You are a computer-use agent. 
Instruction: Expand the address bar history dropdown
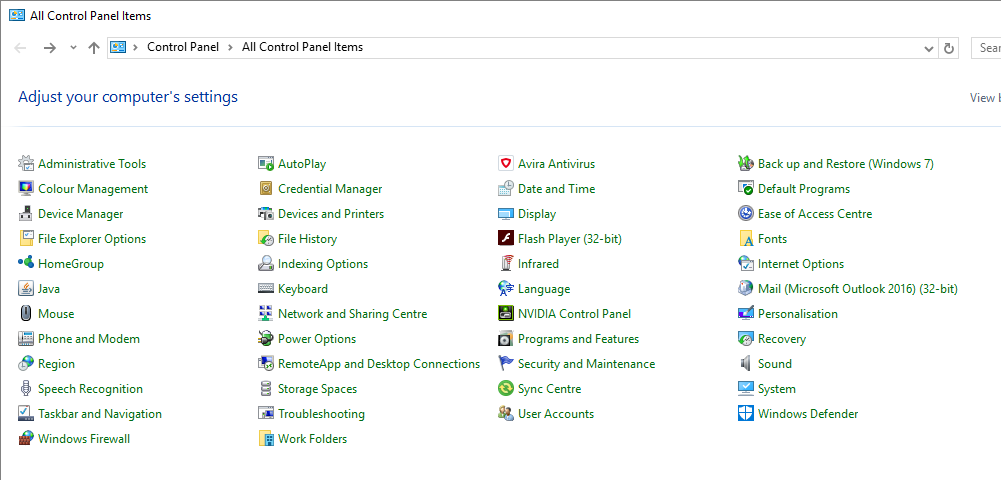pyautogui.click(x=929, y=48)
